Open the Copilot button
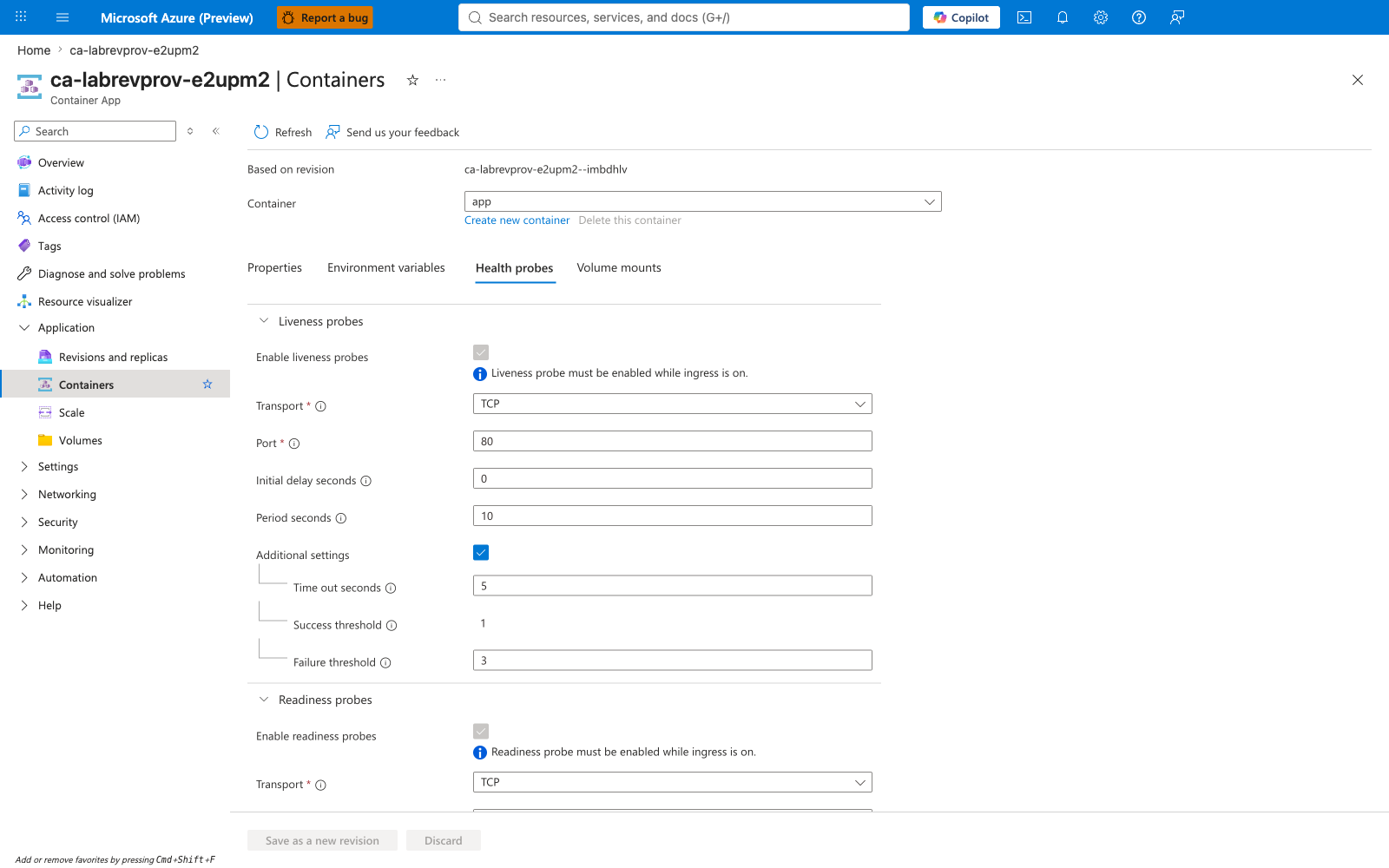This screenshot has height=868, width=1389. pyautogui.click(x=961, y=17)
